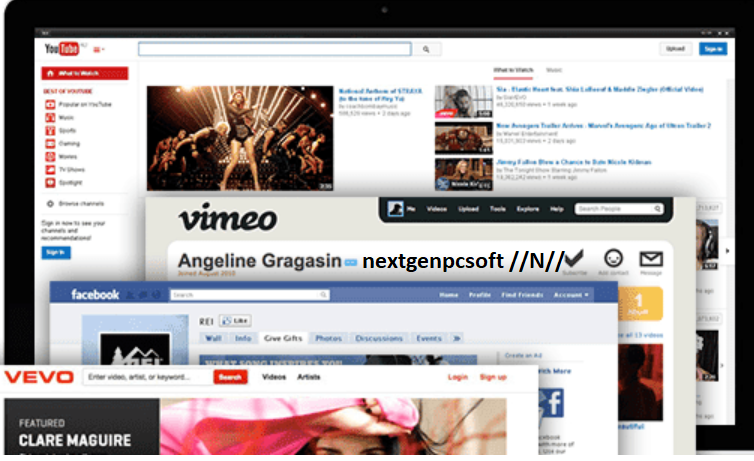
Task: Click the YouTube search input field
Action: click(274, 49)
